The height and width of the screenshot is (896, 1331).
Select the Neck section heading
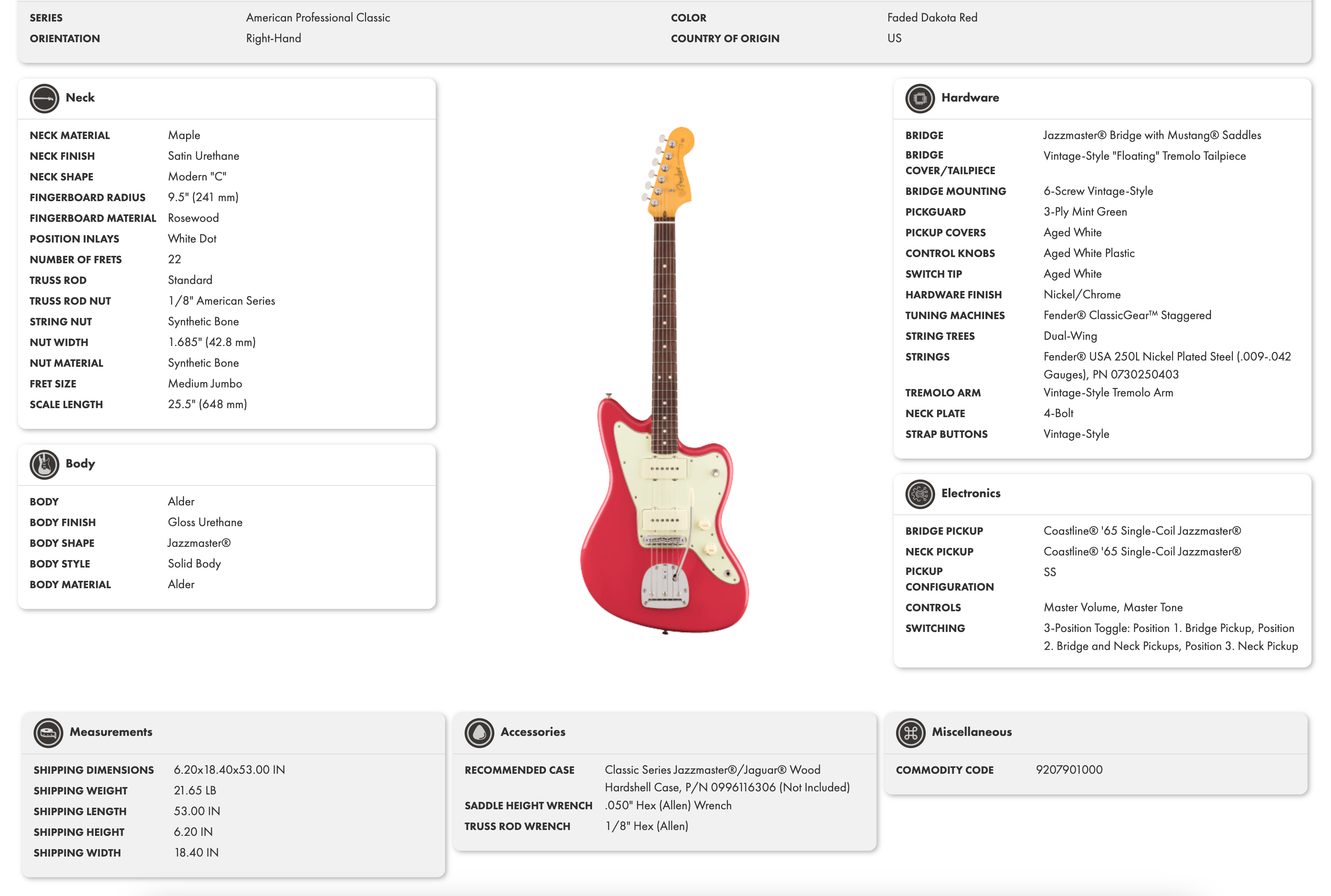pyautogui.click(x=80, y=98)
